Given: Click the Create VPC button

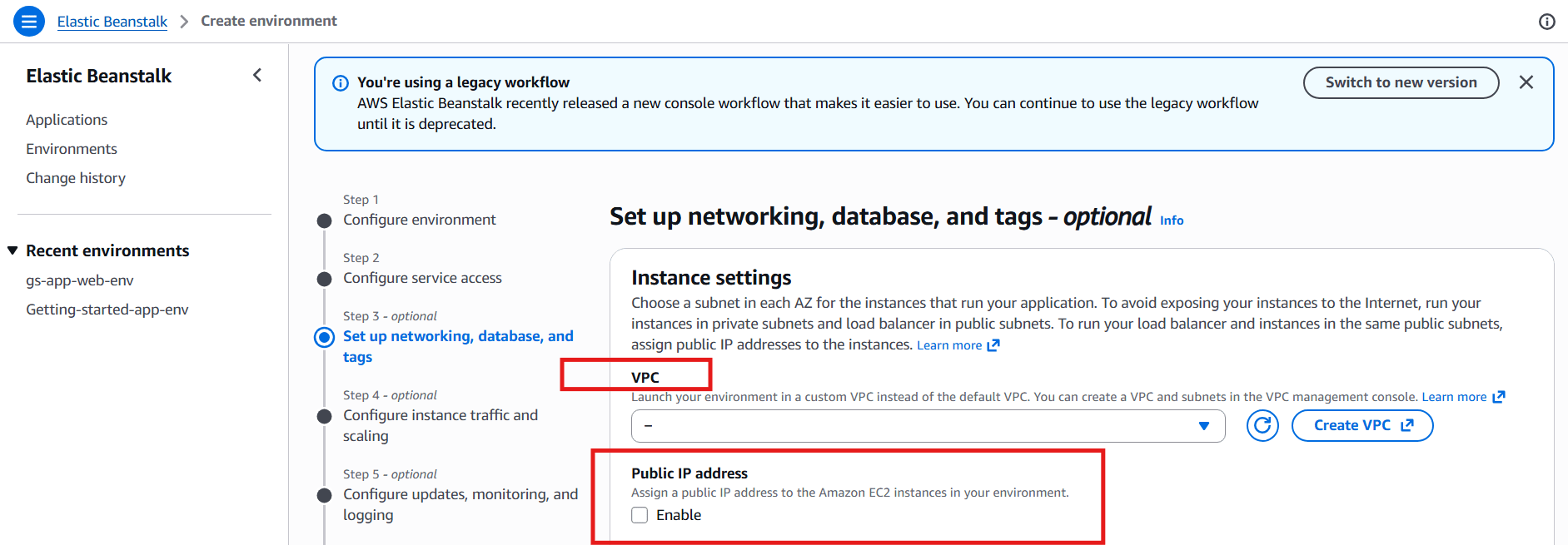Looking at the screenshot, I should 1361,426.
